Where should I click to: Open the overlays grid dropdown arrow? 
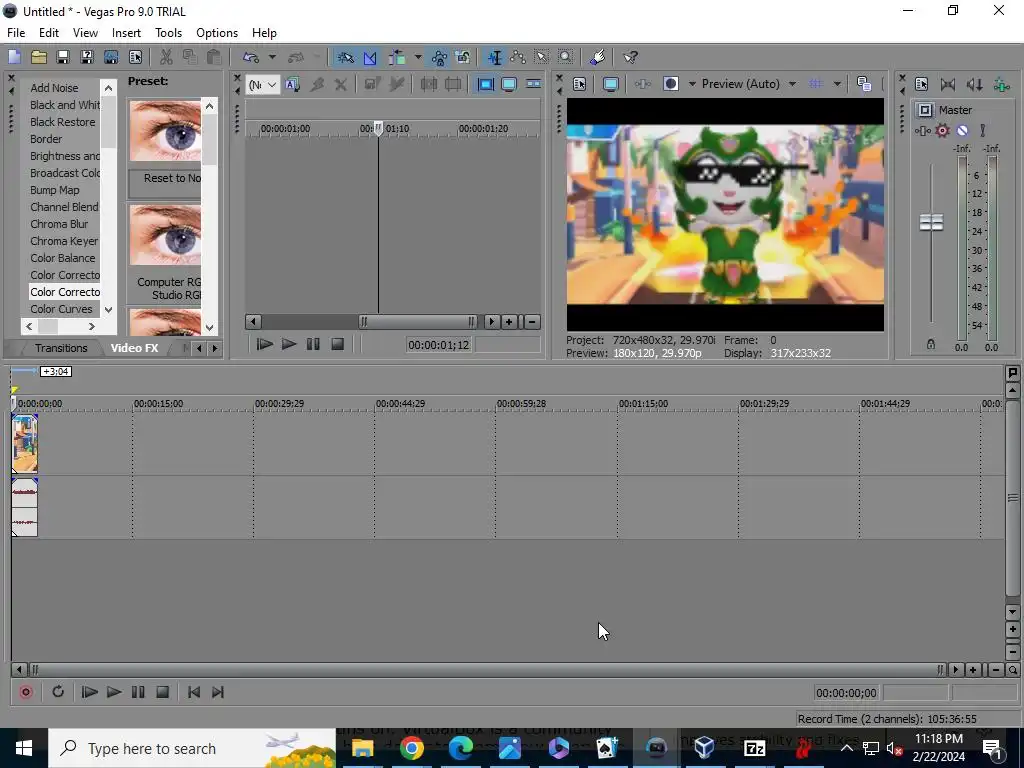(837, 84)
